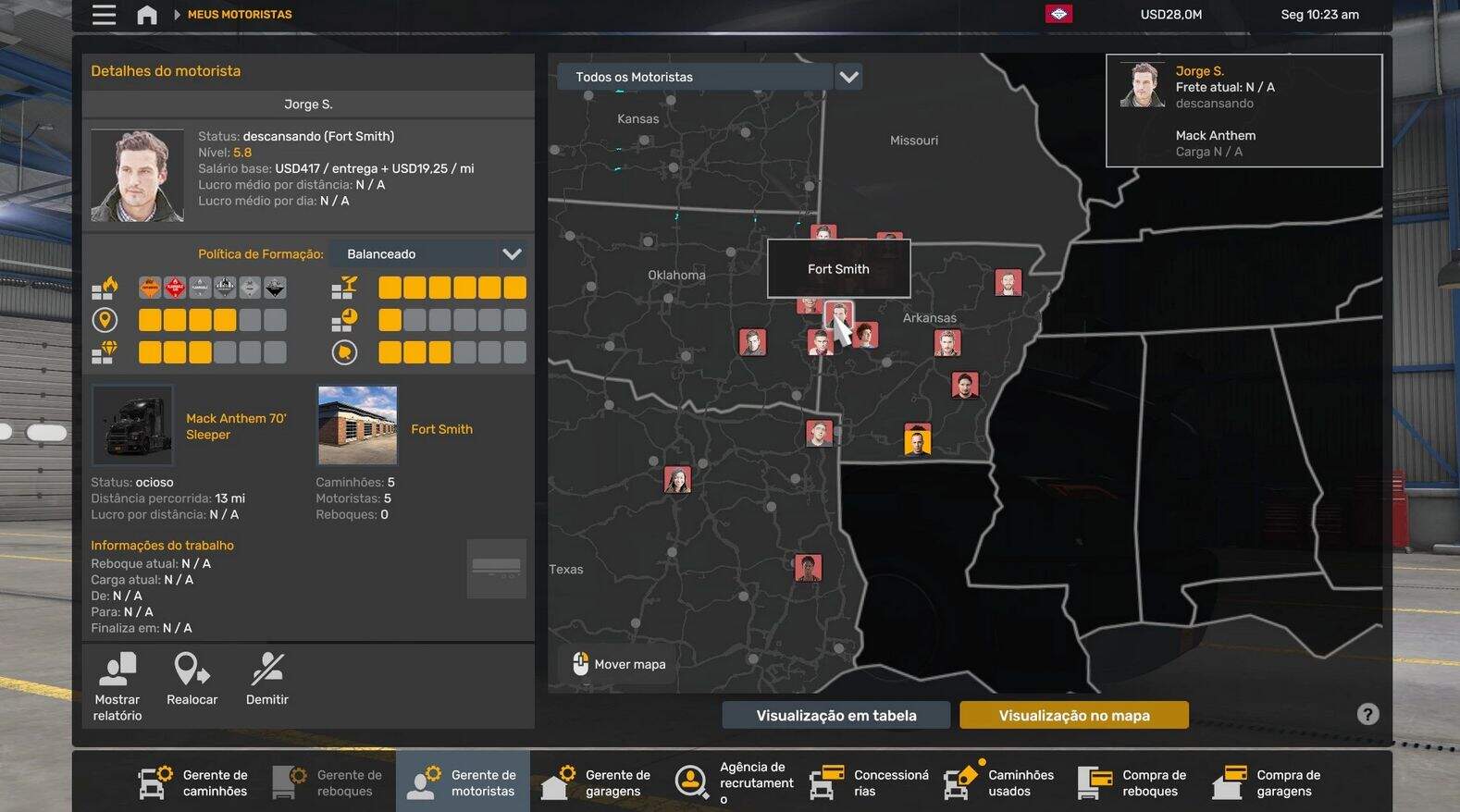
Task: Click the Fort Smith garage link
Action: coord(441,429)
